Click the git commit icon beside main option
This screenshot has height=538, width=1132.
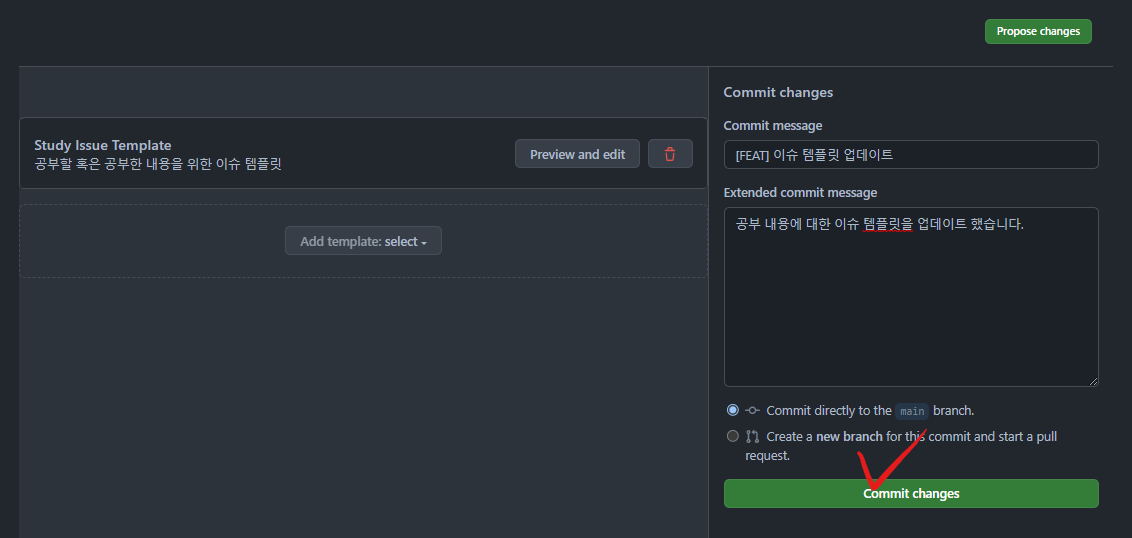(752, 410)
